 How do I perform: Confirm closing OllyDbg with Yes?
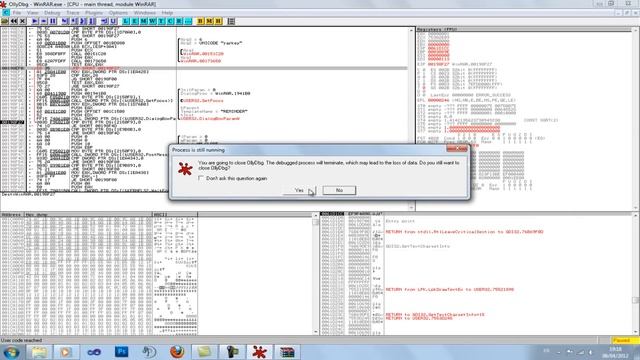tap(299, 190)
